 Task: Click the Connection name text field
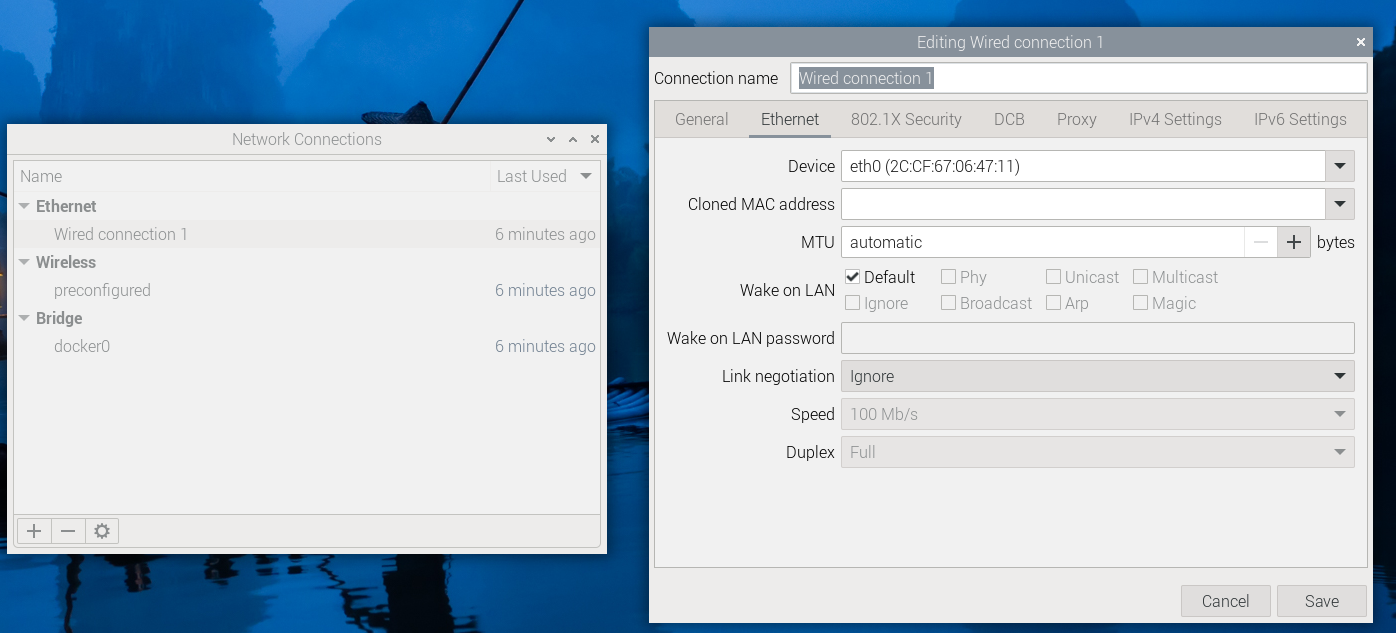coord(1078,78)
